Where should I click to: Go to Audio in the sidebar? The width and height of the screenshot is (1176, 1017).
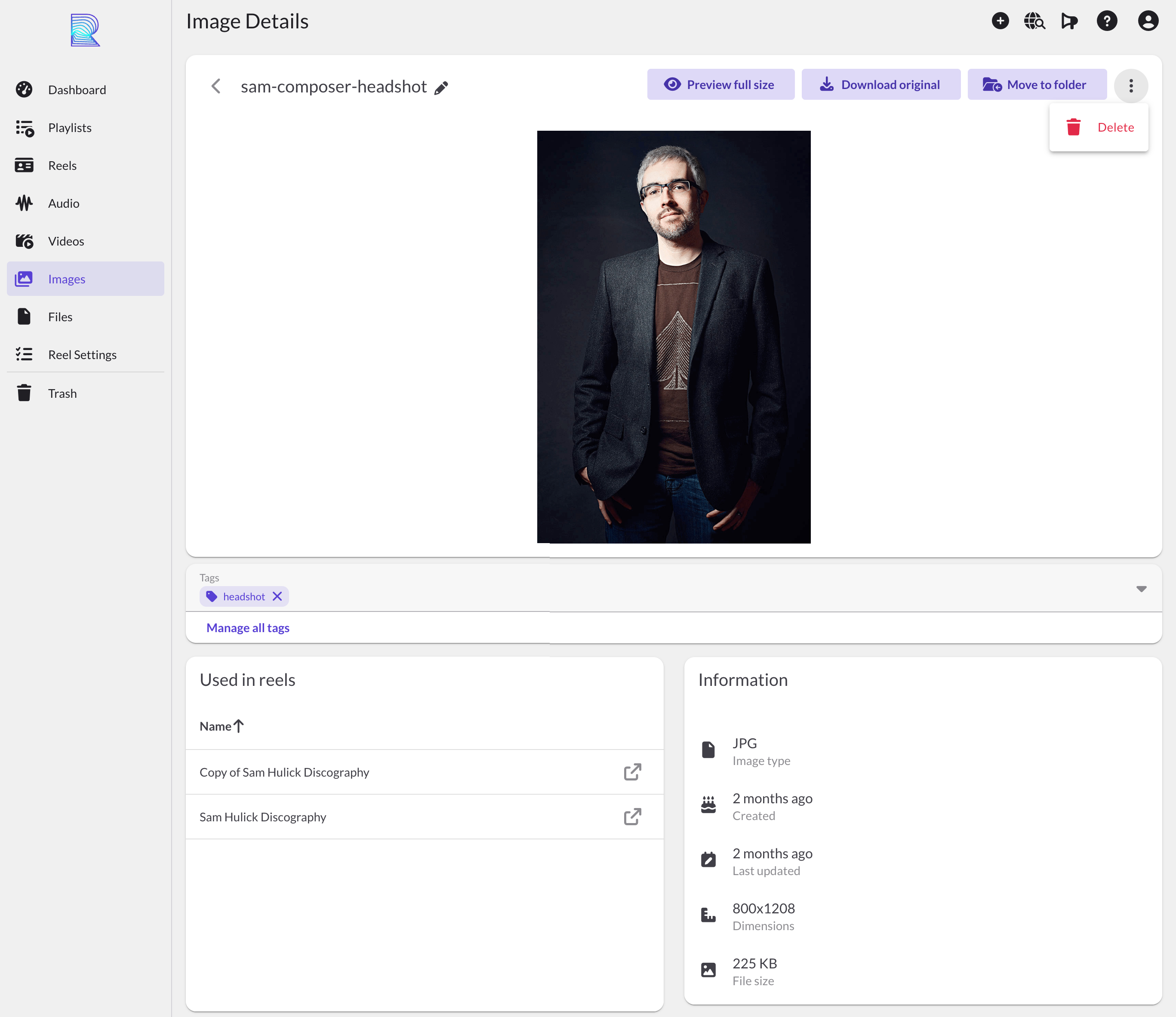click(x=64, y=203)
